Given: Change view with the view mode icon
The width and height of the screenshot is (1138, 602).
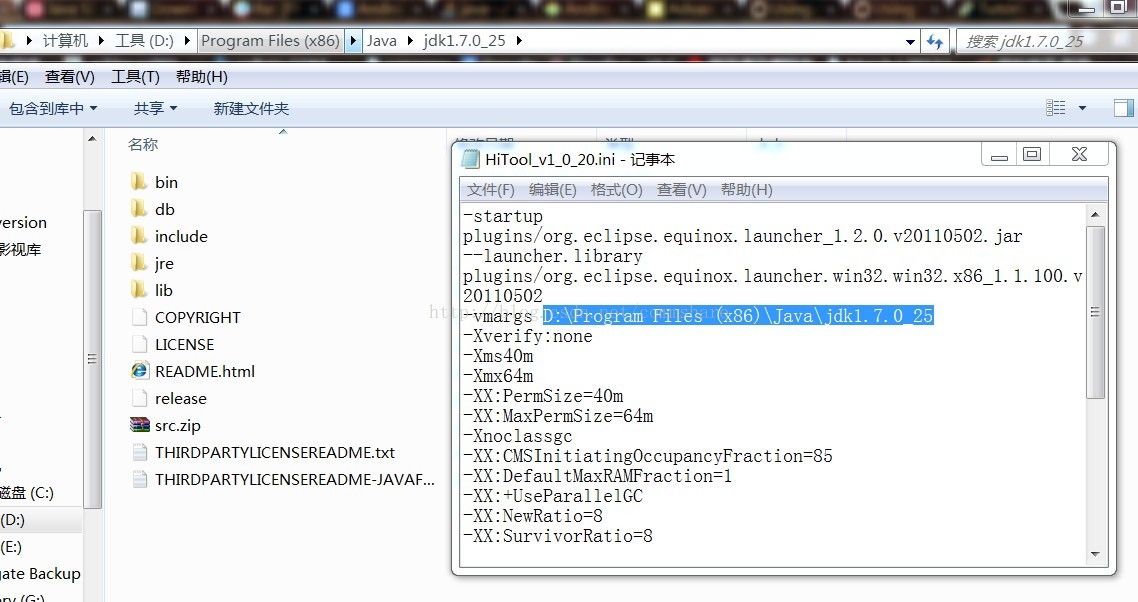Looking at the screenshot, I should pos(1055,108).
